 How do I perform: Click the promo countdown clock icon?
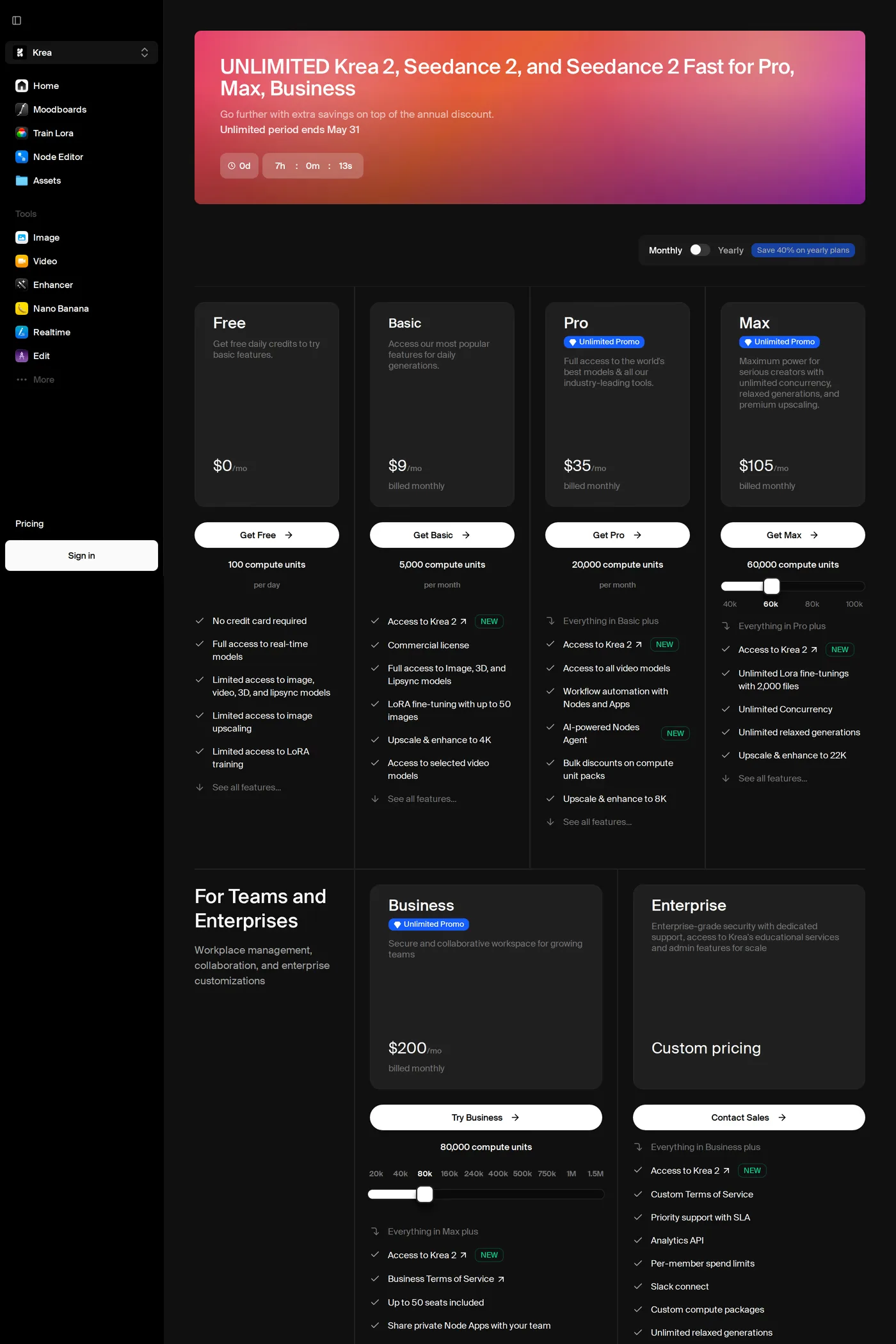232,166
